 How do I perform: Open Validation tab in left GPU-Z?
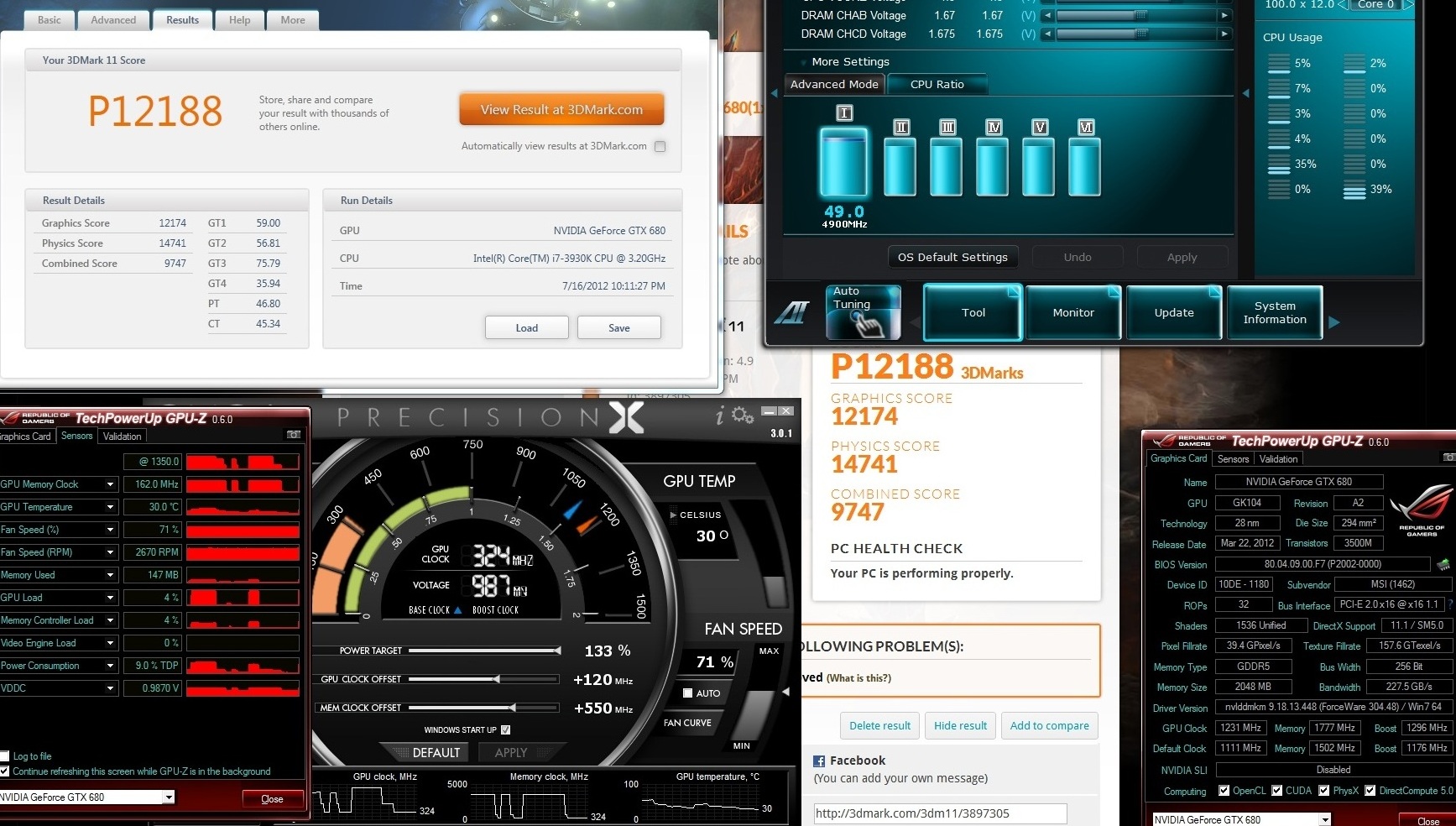pyautogui.click(x=123, y=436)
